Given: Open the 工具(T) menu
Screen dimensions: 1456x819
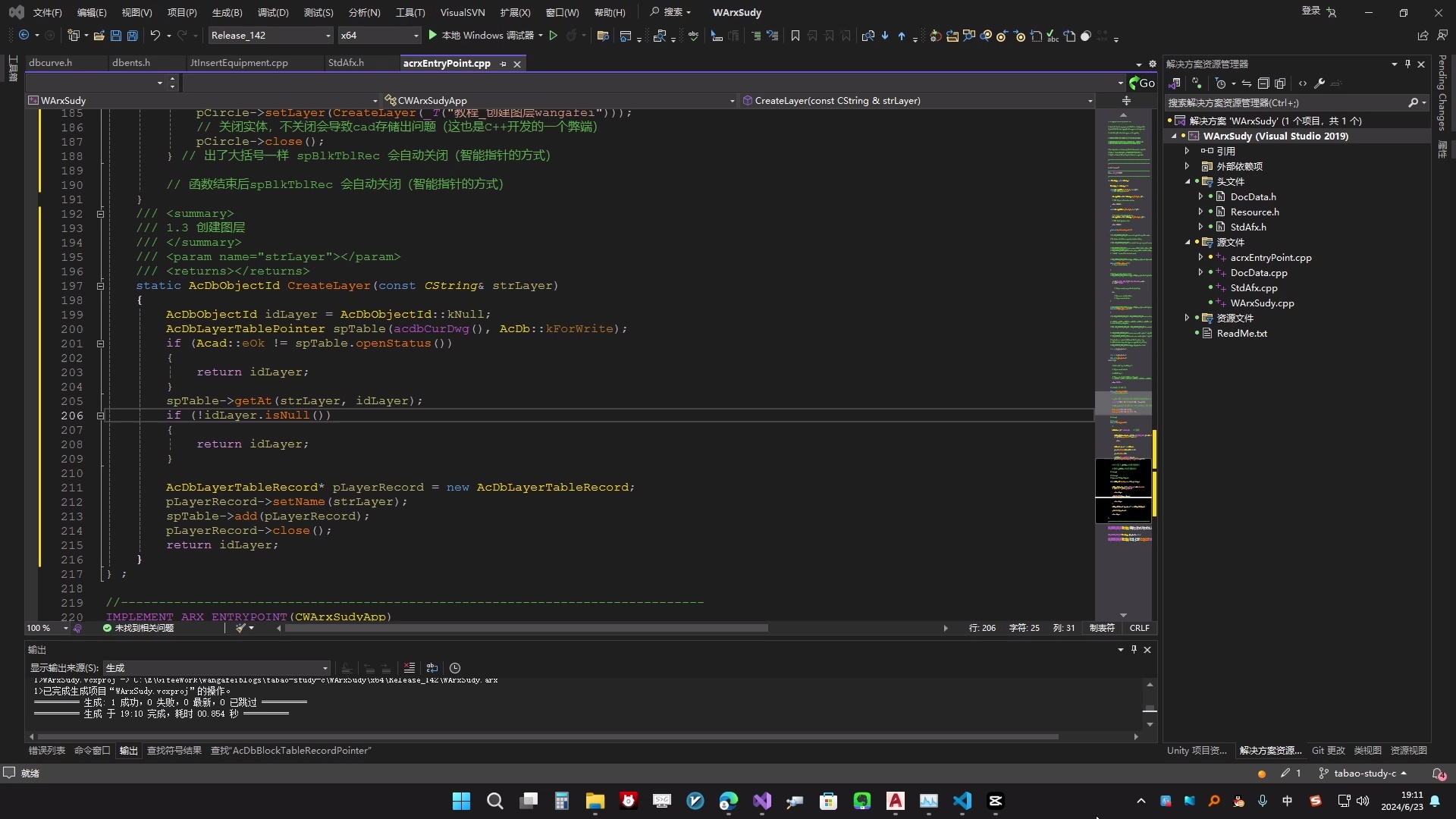Looking at the screenshot, I should (x=409, y=12).
